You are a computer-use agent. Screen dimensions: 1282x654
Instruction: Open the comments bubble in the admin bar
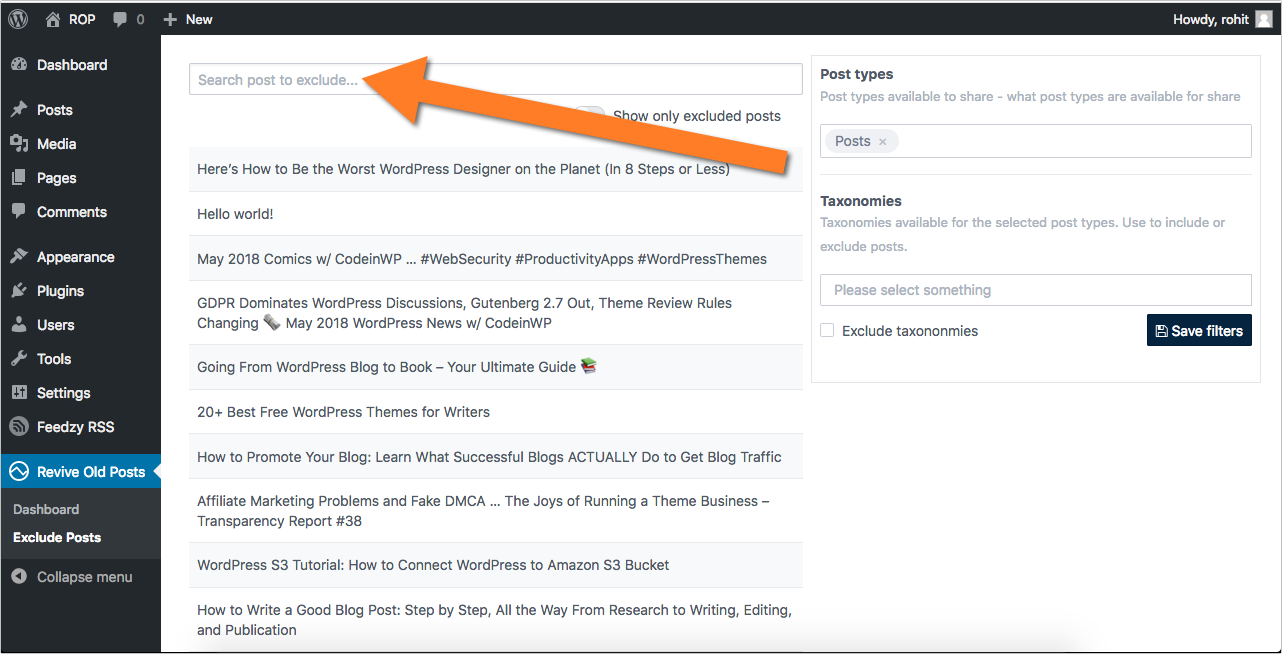(121, 19)
